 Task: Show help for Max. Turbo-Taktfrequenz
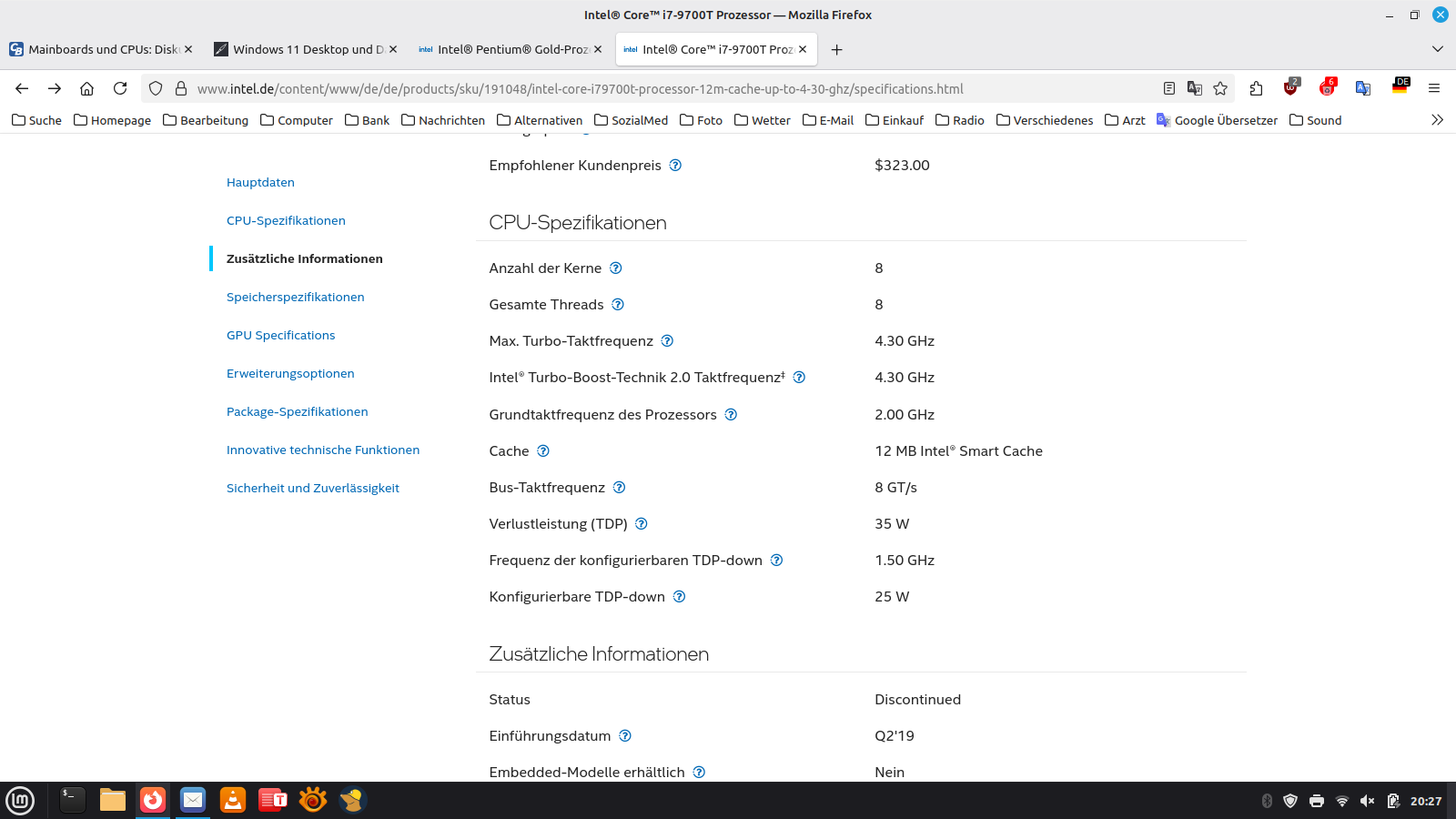667,340
